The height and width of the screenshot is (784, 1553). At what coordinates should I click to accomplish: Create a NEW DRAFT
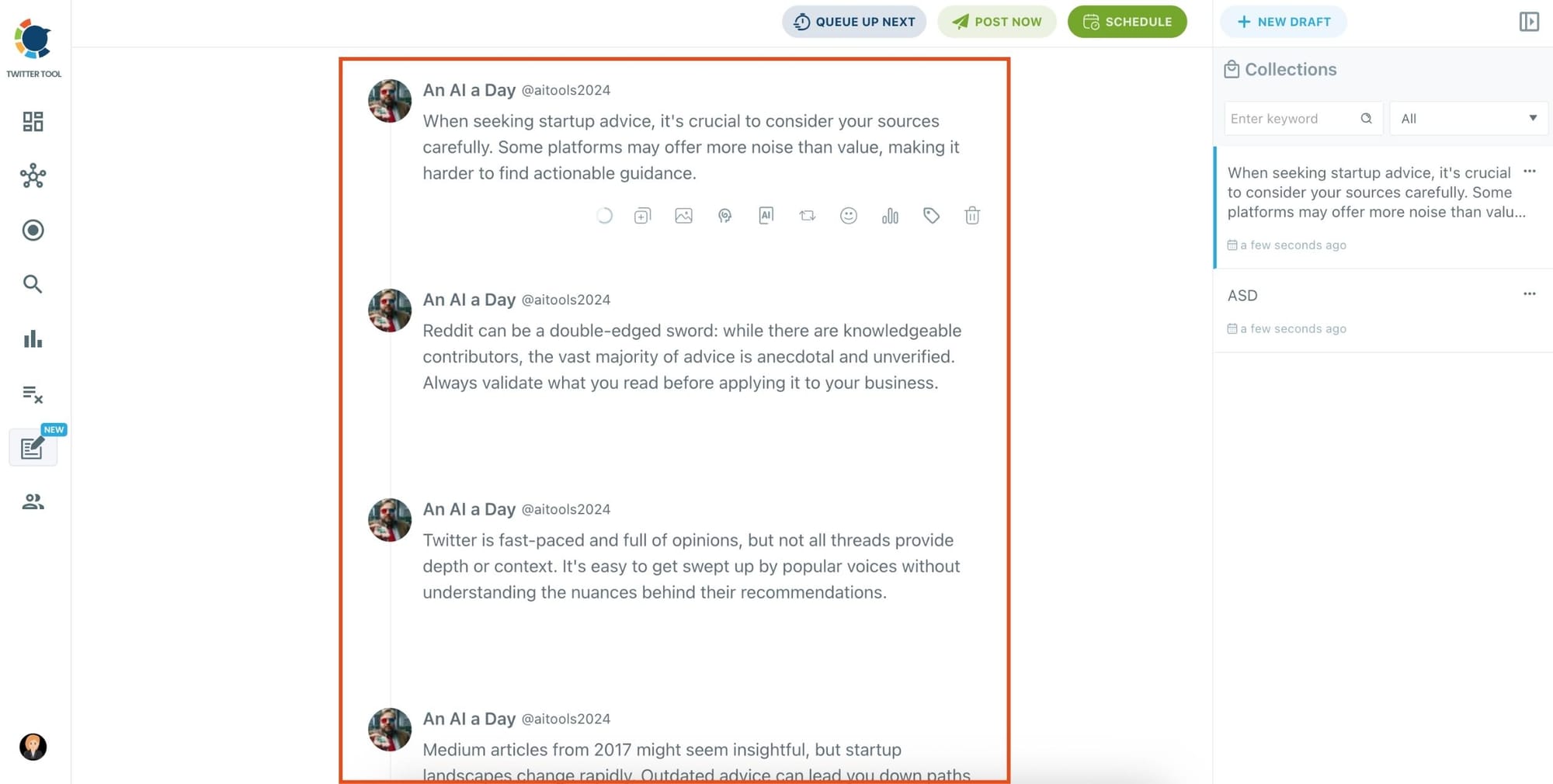1283,22
